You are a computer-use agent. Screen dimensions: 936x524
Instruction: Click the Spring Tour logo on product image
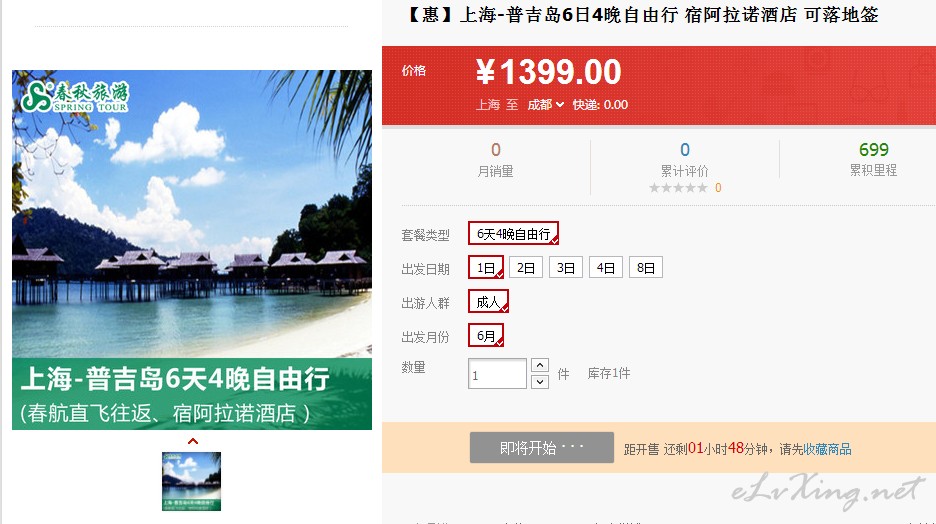pos(75,97)
